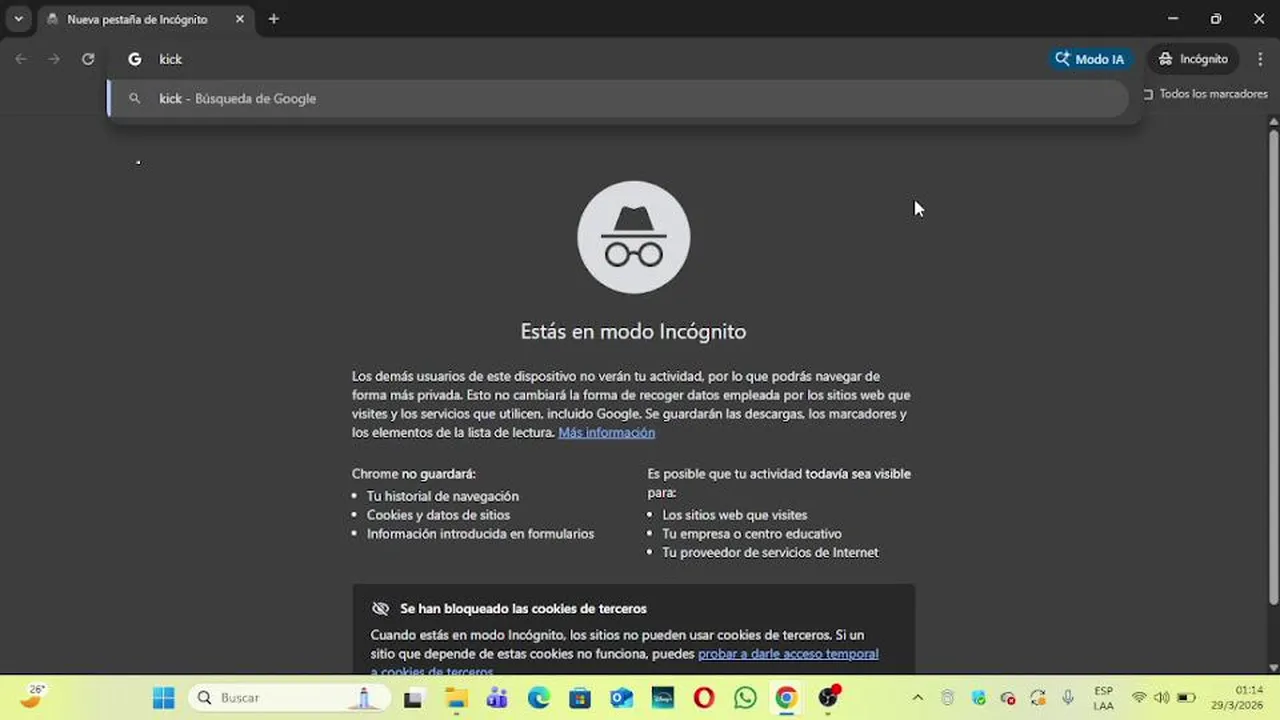Click Estás en modo Incógnito heading

click(633, 331)
